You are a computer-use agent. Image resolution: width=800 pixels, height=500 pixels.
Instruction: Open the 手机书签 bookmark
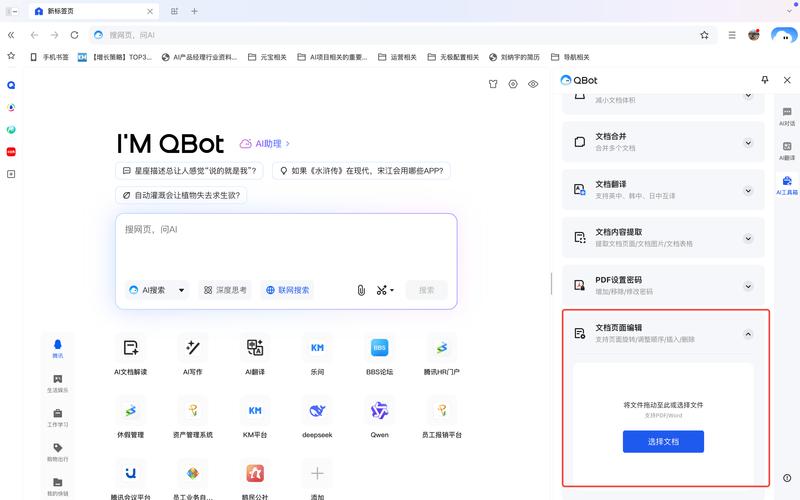point(49,57)
